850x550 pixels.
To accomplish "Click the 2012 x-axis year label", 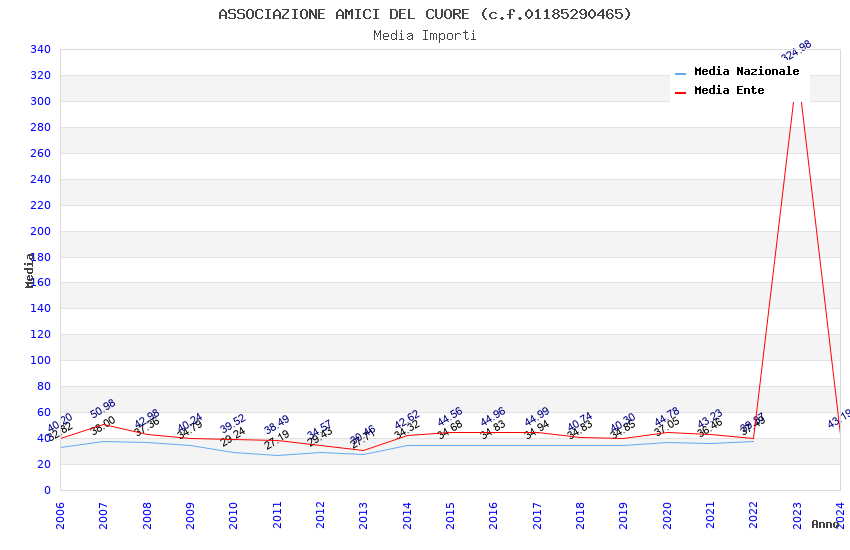I will (320, 515).
